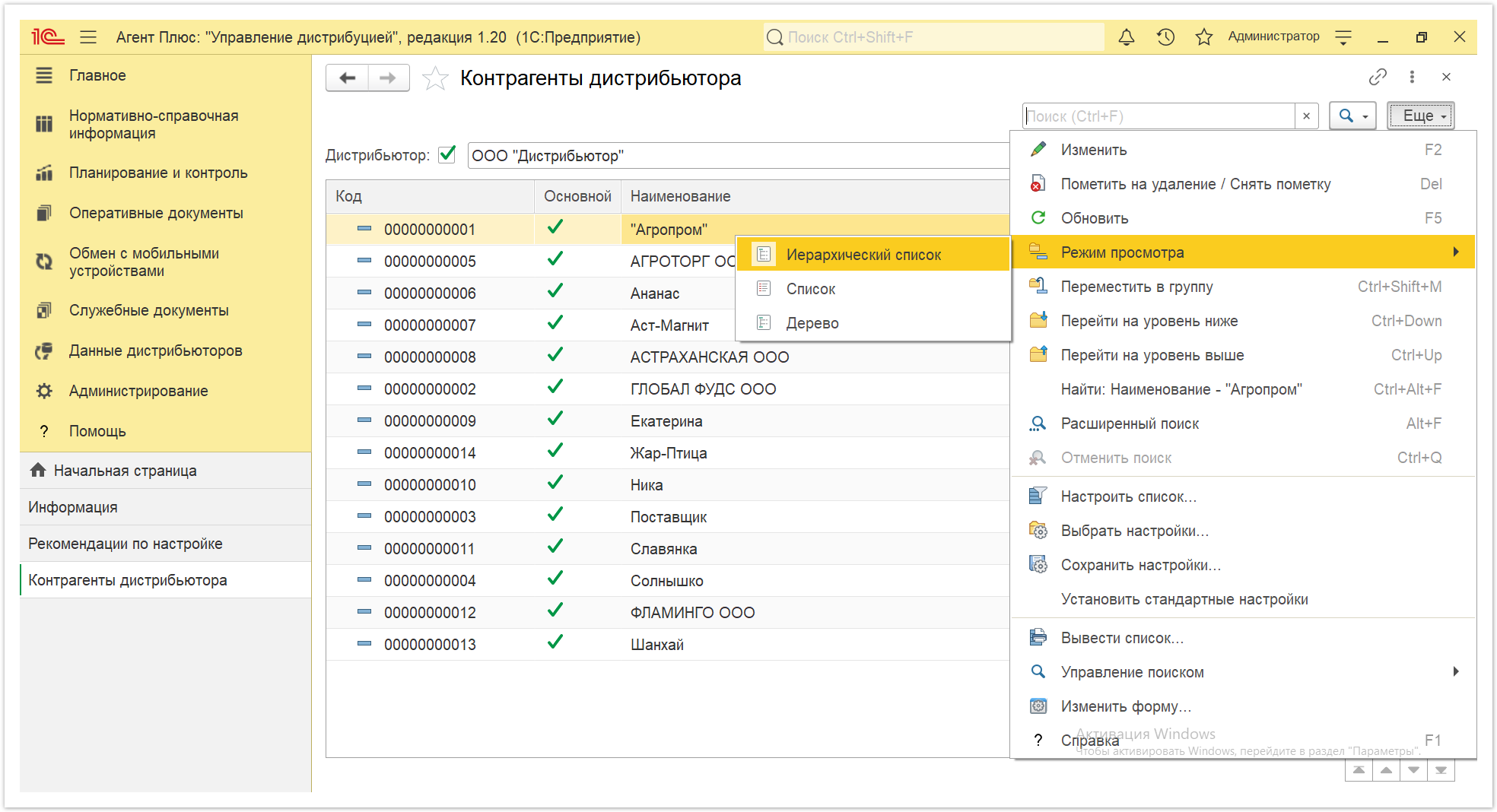The width and height of the screenshot is (1497, 812).
Task: Click into the Поиск (Ctrl+F) list field
Action: click(x=1159, y=116)
